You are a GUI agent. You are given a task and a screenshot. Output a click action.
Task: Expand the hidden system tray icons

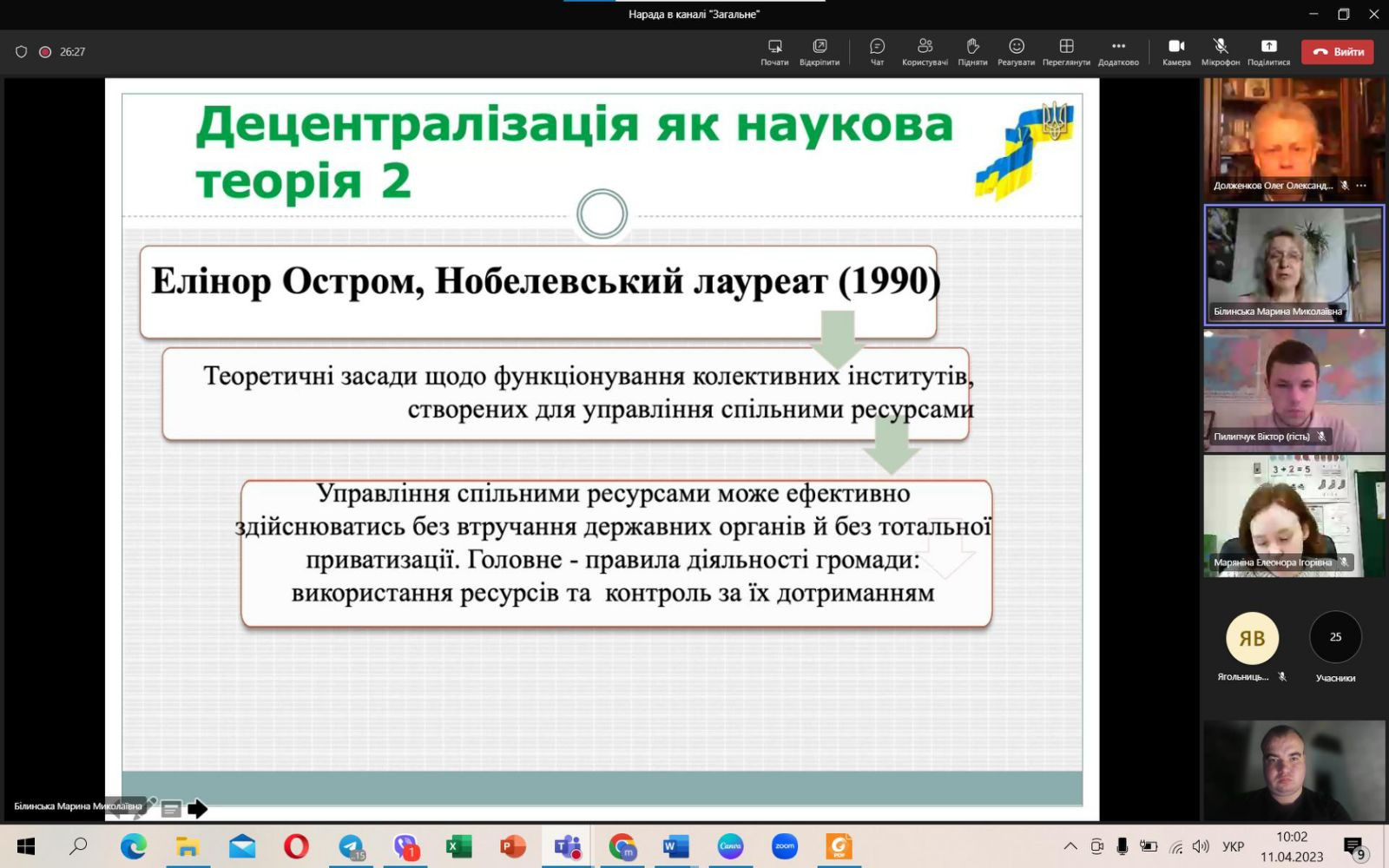(x=1070, y=846)
